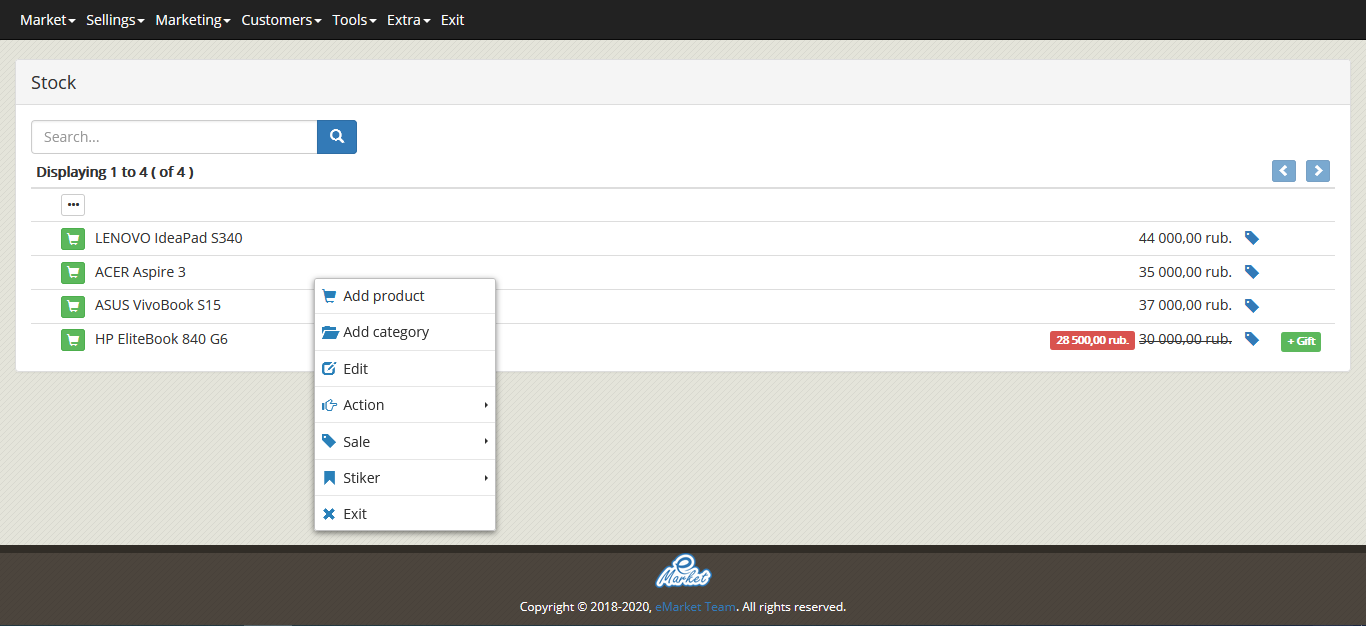
Task: Click the red 28 500,00 rub. sale badge
Action: click(x=1092, y=340)
